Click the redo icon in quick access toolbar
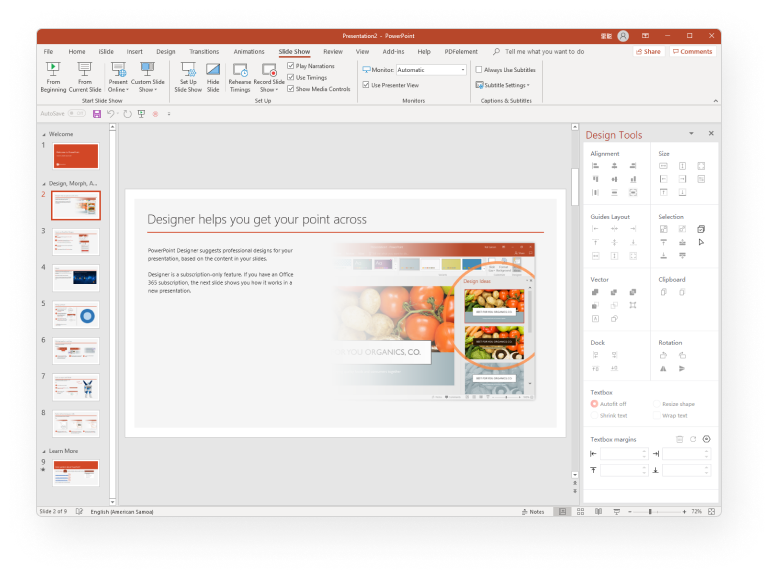This screenshot has height=577, width=774. point(127,114)
